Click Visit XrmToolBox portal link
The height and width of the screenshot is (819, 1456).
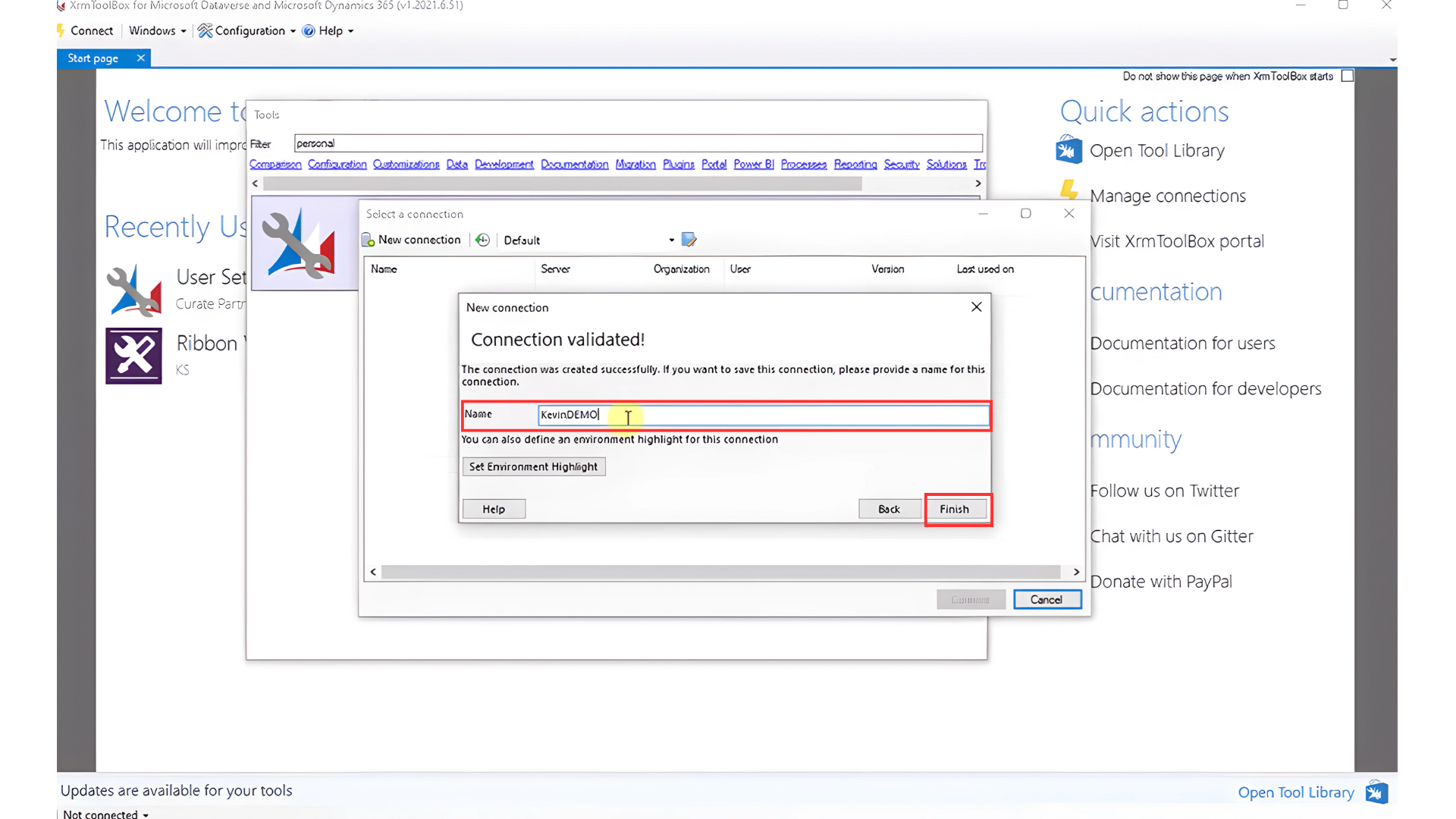1177,241
